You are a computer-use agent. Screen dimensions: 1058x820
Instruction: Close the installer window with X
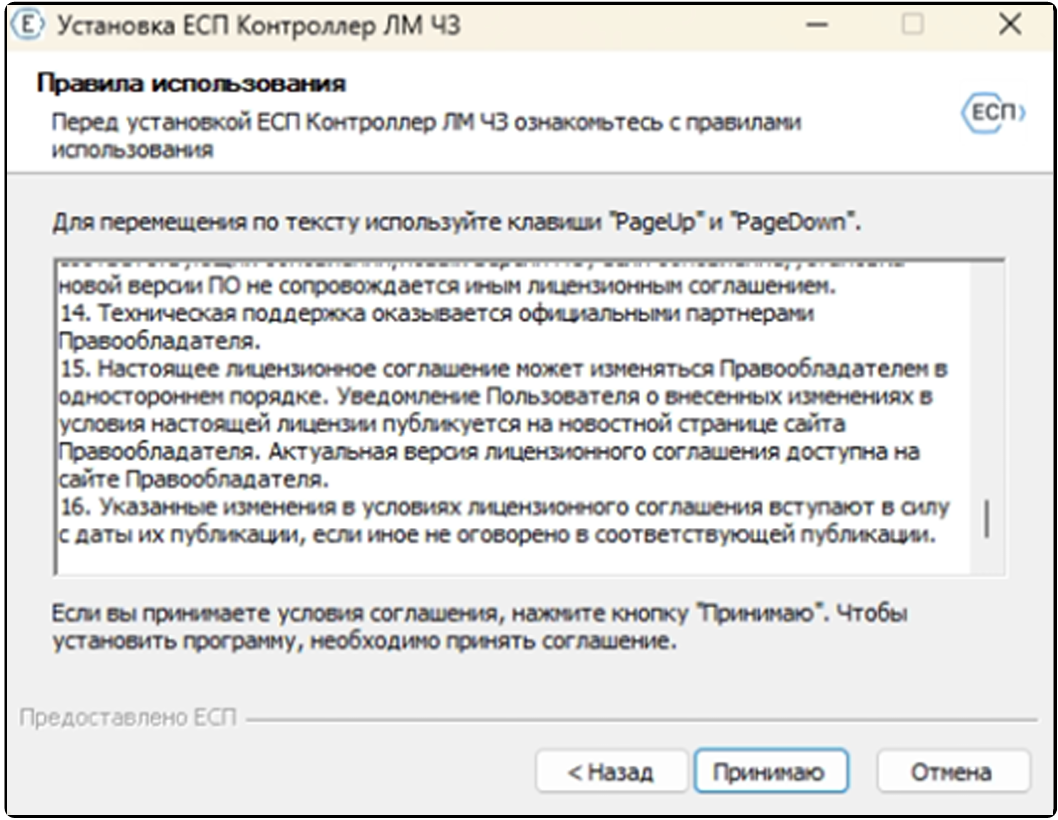point(1010,25)
